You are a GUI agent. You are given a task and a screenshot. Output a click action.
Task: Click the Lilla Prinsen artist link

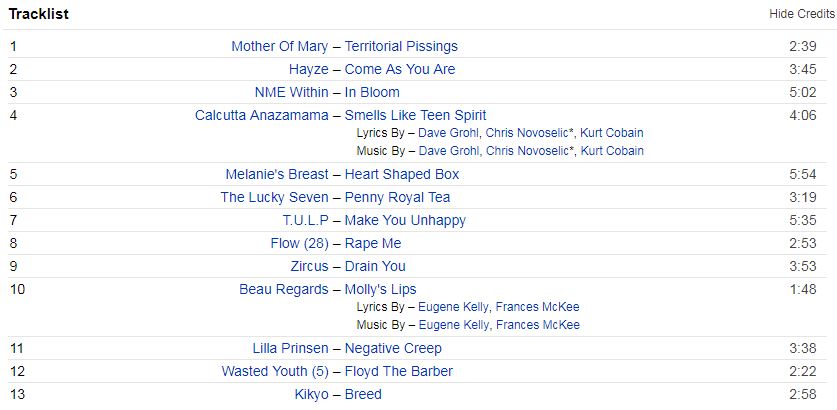[290, 348]
